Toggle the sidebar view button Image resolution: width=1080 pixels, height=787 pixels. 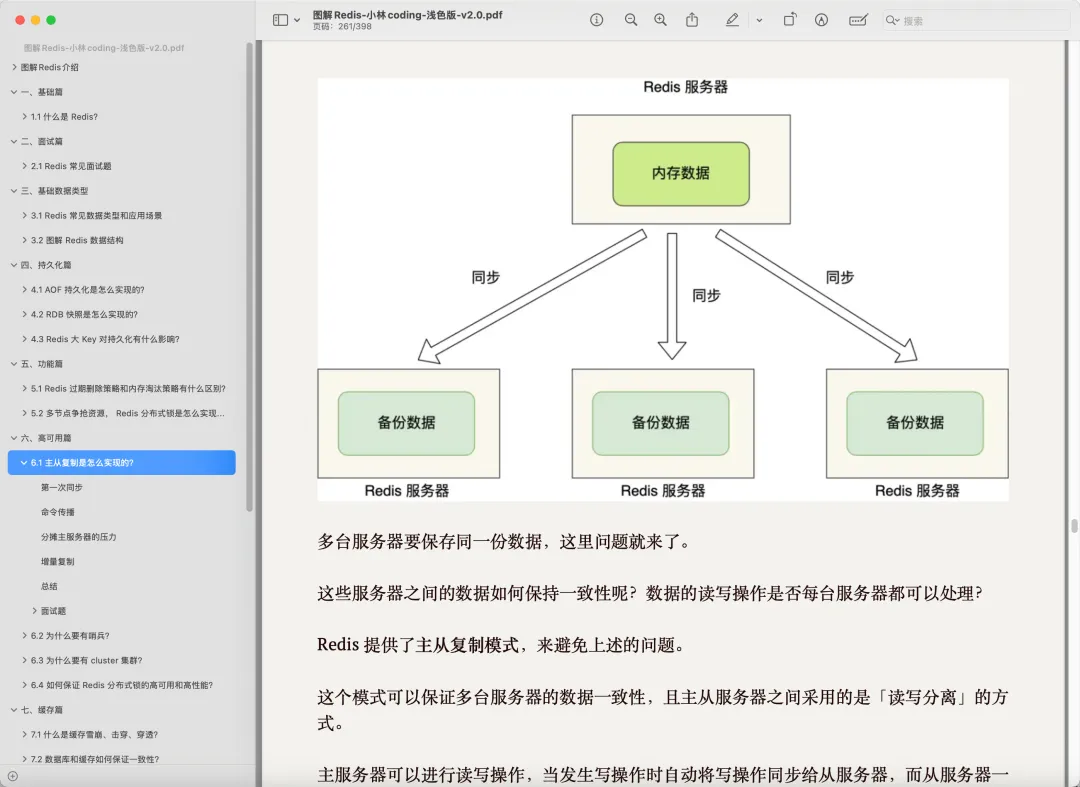(x=280, y=20)
